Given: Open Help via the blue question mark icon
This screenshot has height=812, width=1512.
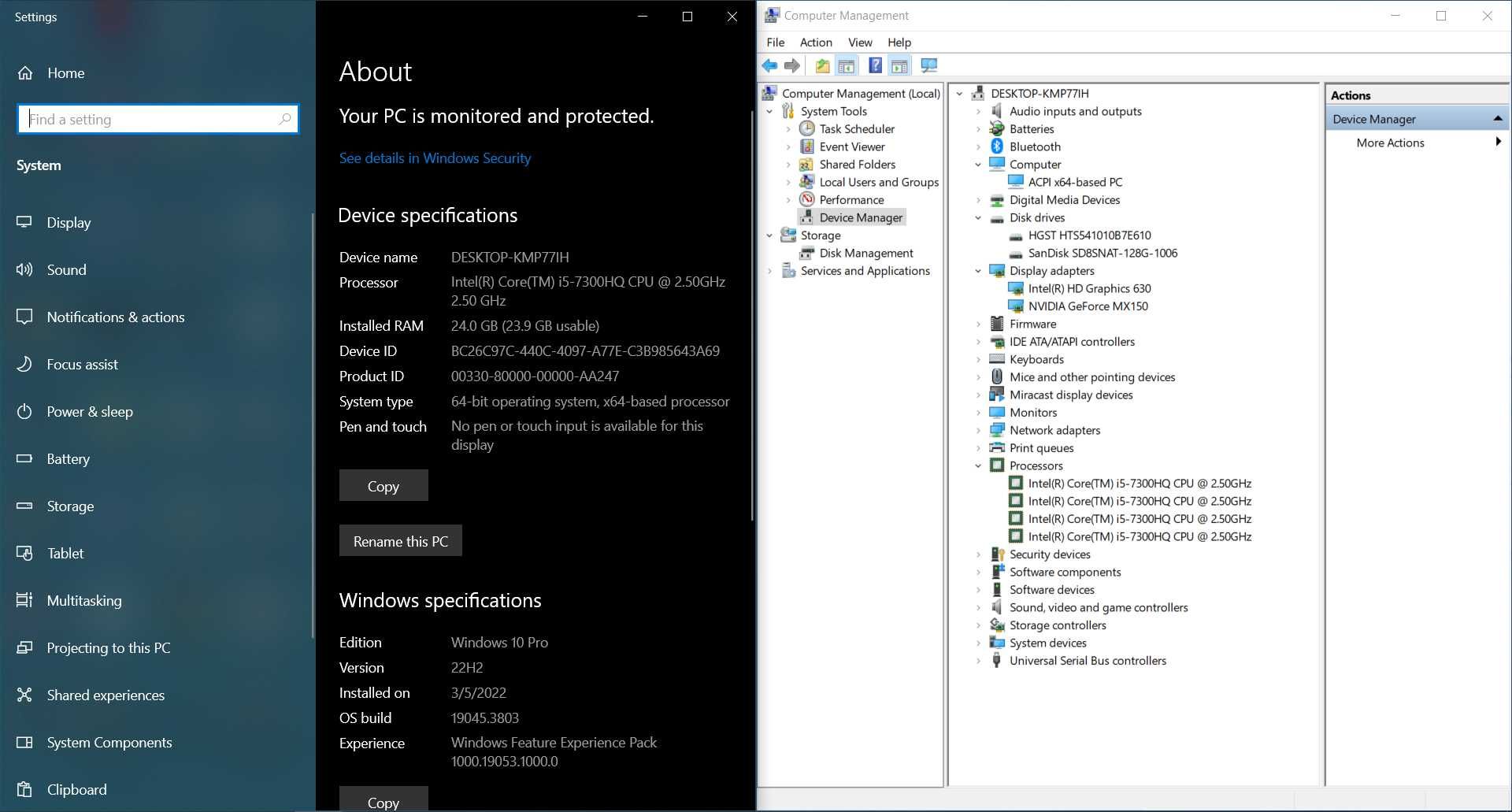Looking at the screenshot, I should click(875, 66).
